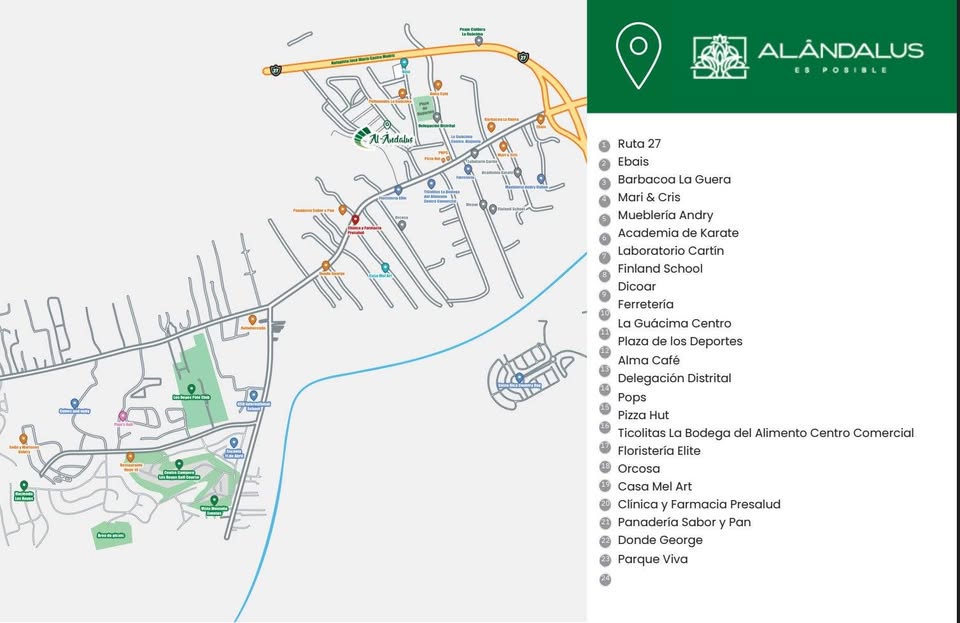Click 'Clínica y Farmacia Presalud' in the legend
Image resolution: width=960 pixels, height=623 pixels.
coord(699,504)
